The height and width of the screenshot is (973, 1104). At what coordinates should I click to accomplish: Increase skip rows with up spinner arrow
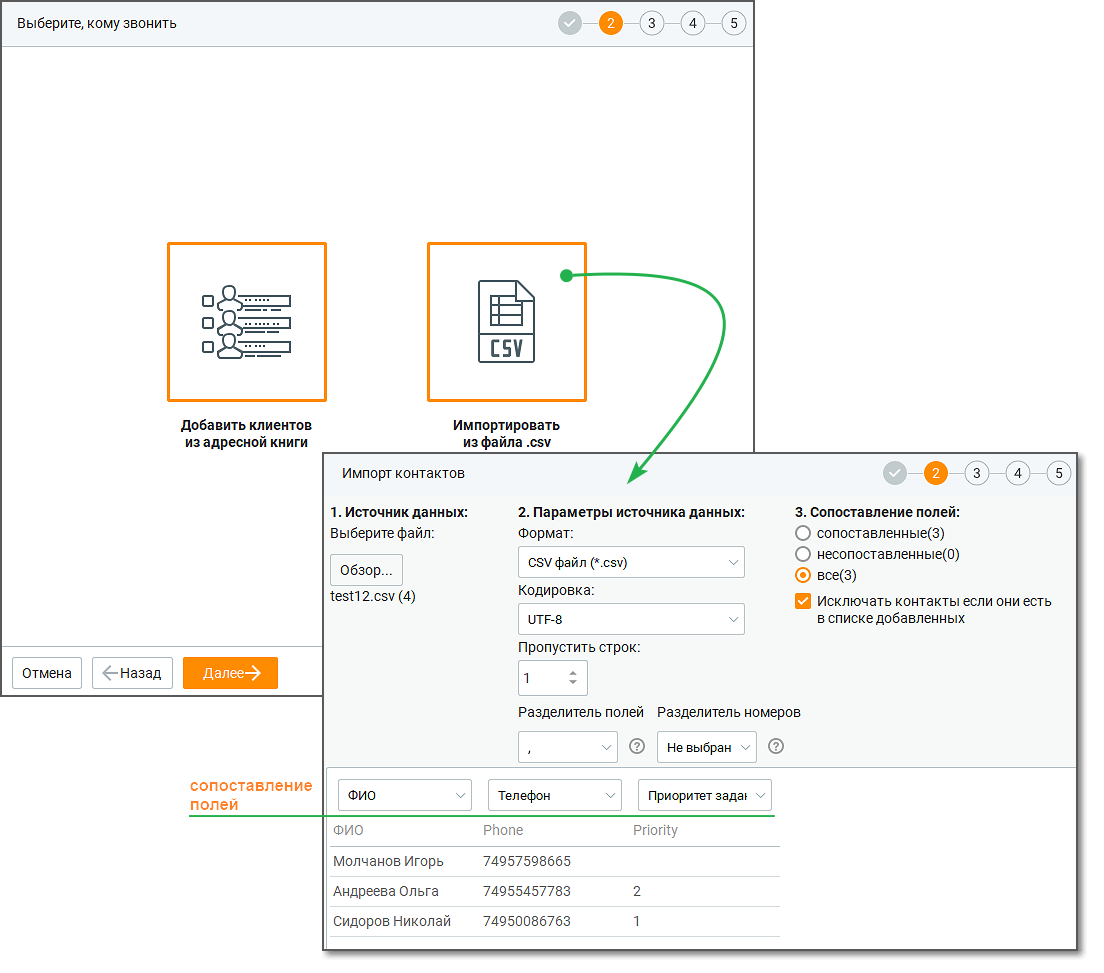pyautogui.click(x=573, y=672)
